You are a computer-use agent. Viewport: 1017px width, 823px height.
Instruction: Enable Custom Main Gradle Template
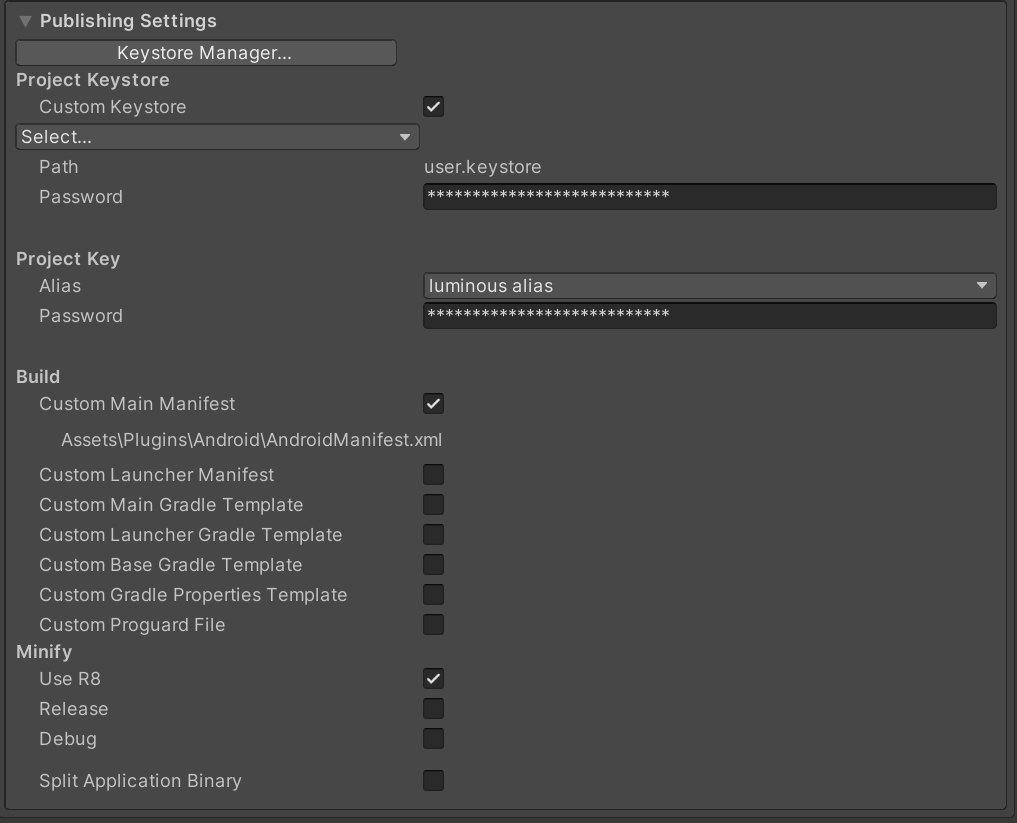coord(433,505)
